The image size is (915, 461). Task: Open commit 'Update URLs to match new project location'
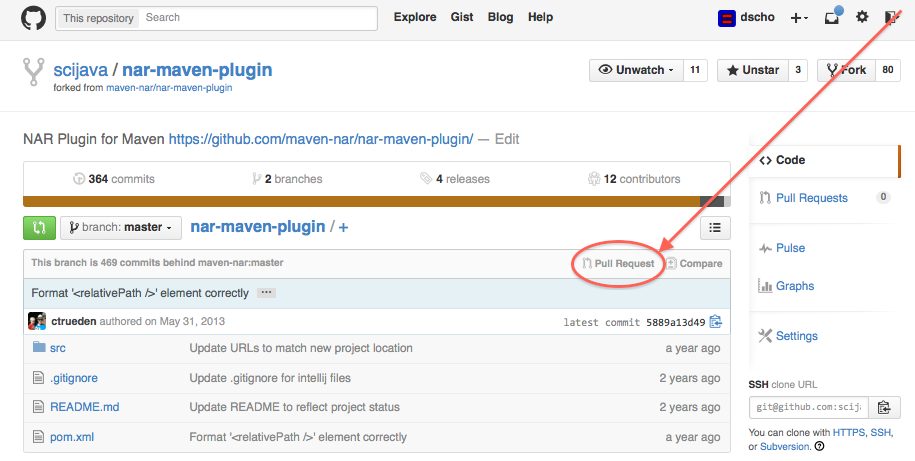(301, 348)
